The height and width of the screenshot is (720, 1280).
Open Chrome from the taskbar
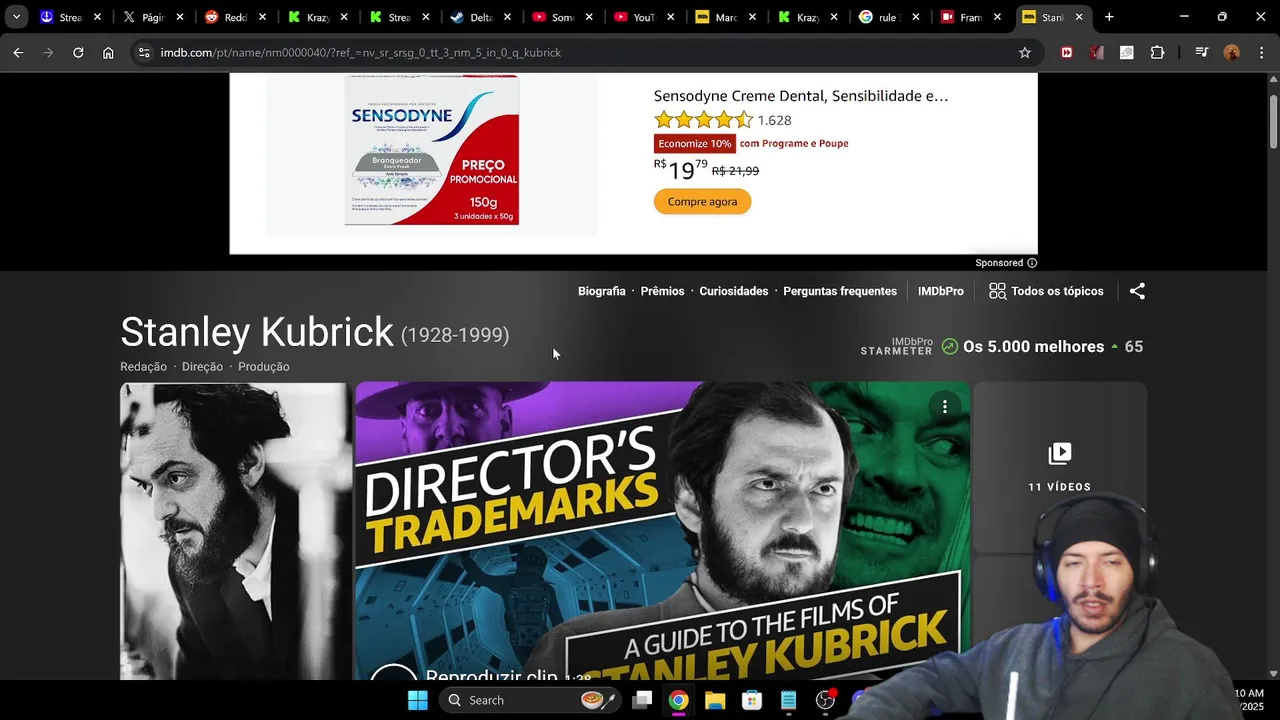coord(678,700)
